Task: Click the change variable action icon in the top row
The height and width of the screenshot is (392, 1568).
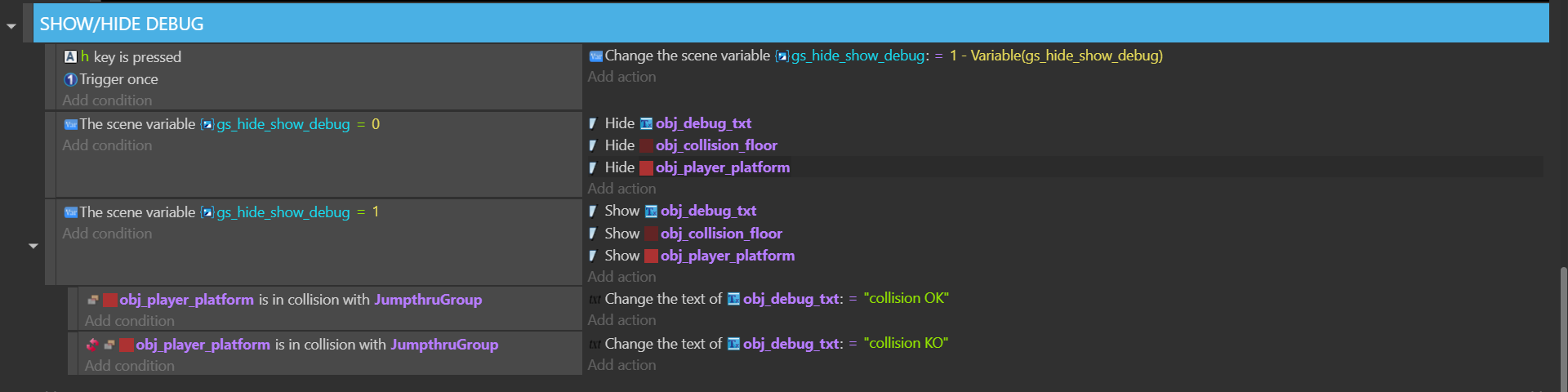Action: point(596,56)
